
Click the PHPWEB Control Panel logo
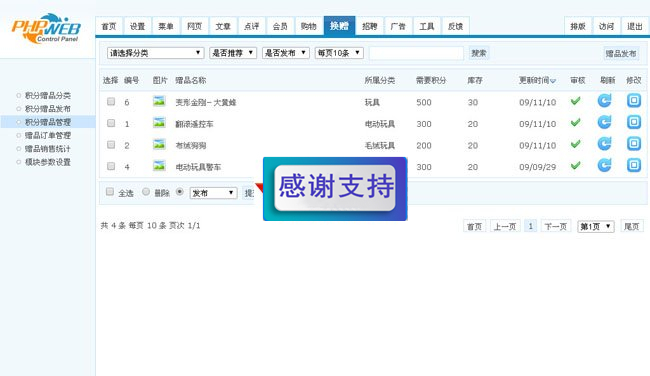point(46,28)
